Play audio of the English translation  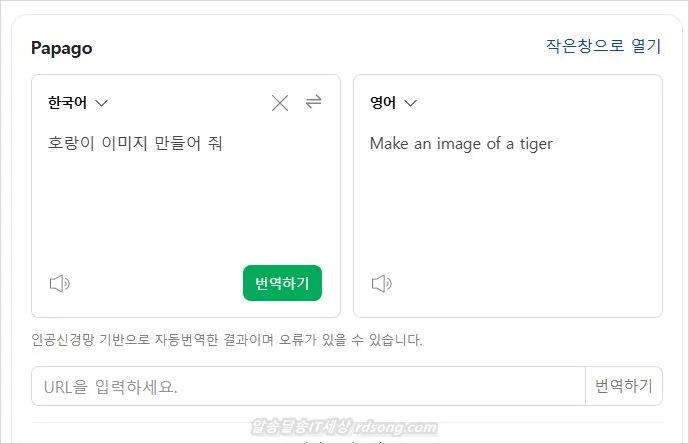point(381,283)
